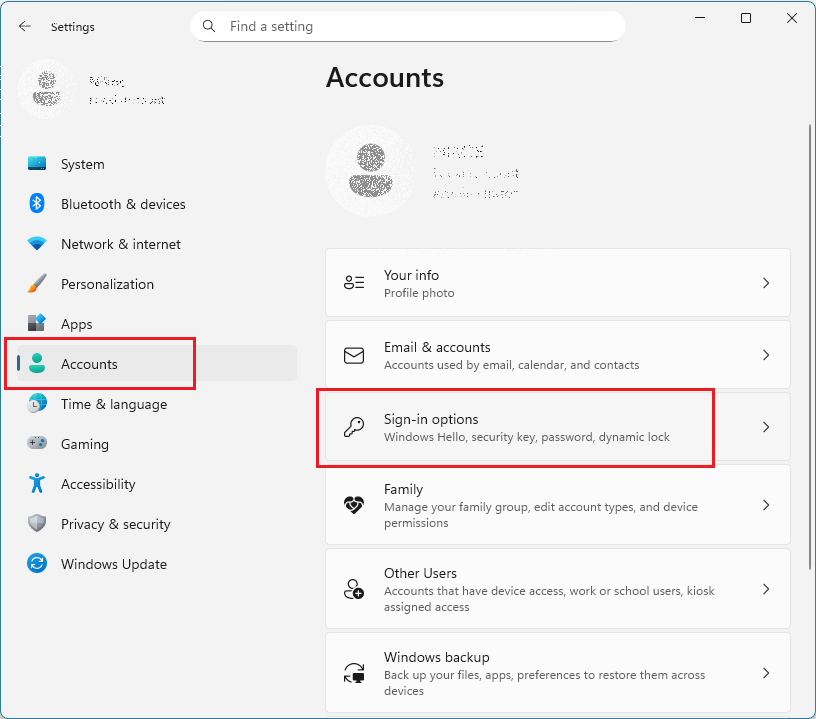Viewport: 816px width, 719px height.
Task: Click the Privacy & security shield icon
Action: pyautogui.click(x=37, y=524)
